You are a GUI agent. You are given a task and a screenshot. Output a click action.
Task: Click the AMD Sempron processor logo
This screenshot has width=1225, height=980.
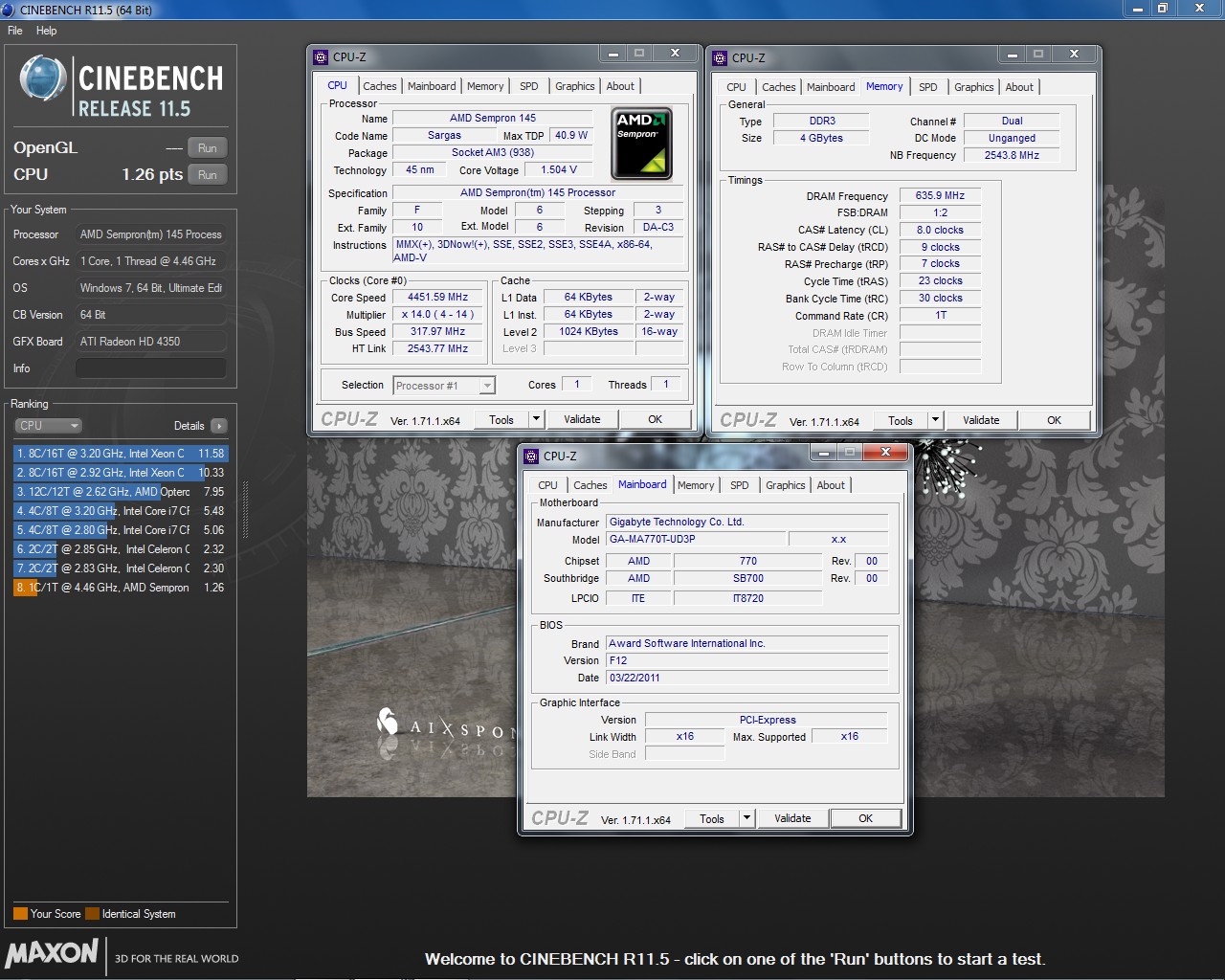pos(641,144)
